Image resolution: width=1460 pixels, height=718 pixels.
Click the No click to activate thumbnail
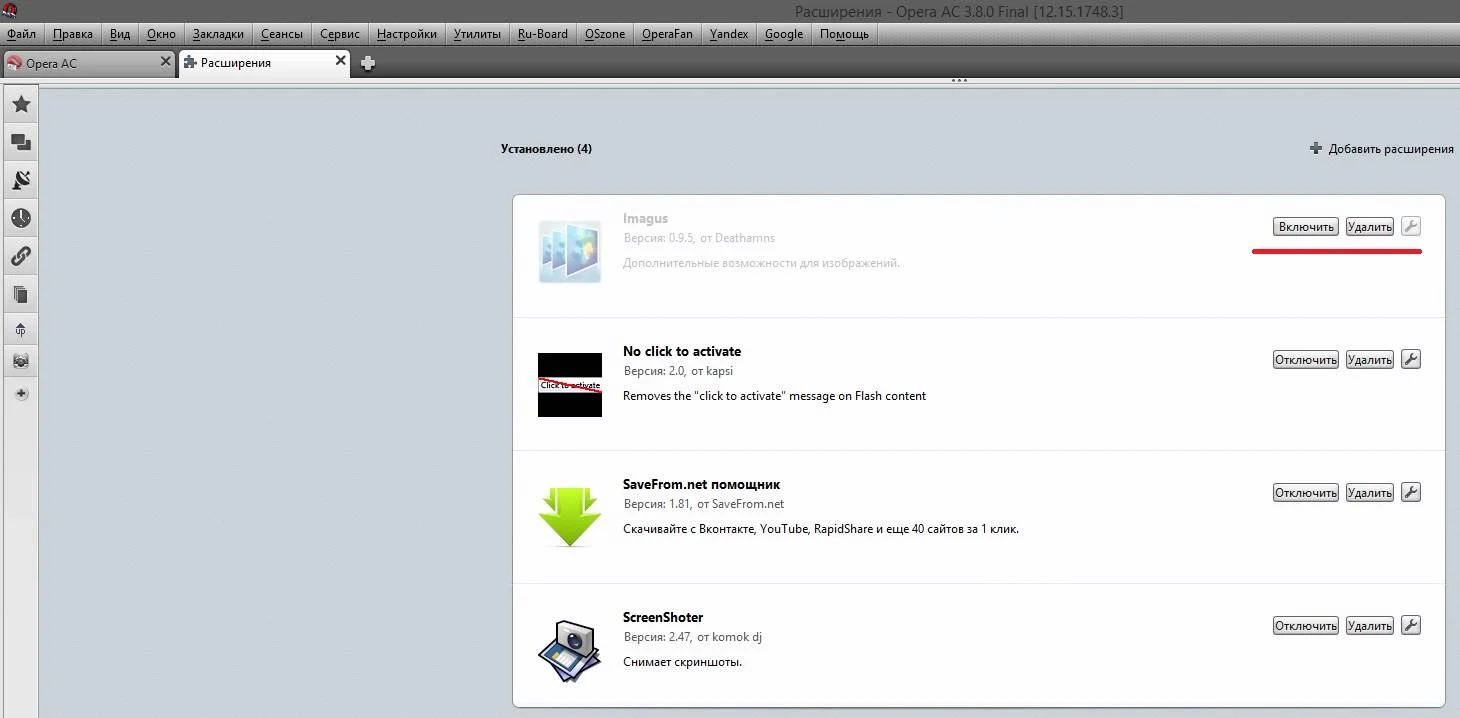(570, 385)
